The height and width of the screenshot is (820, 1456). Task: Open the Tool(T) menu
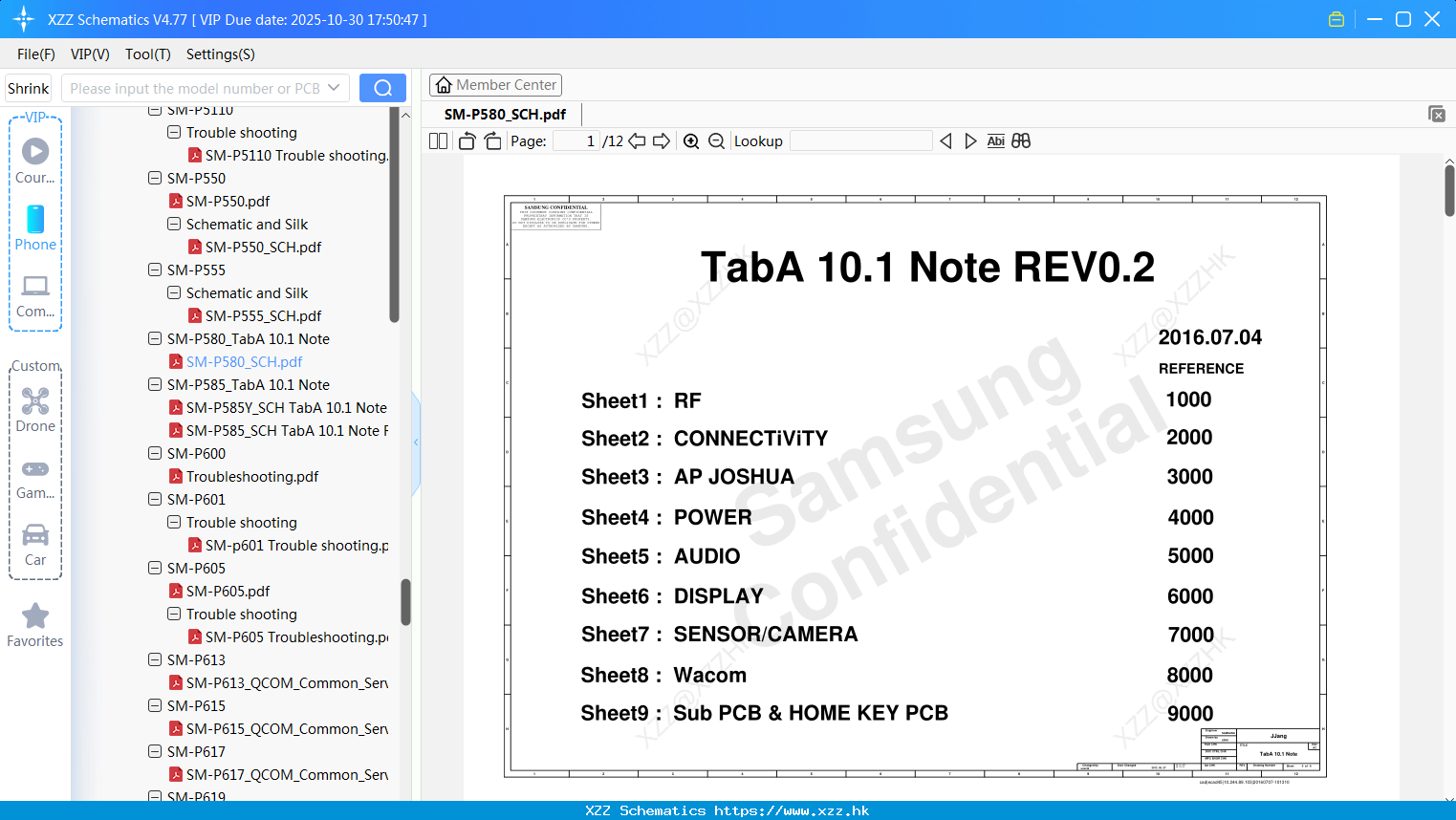pyautogui.click(x=148, y=54)
